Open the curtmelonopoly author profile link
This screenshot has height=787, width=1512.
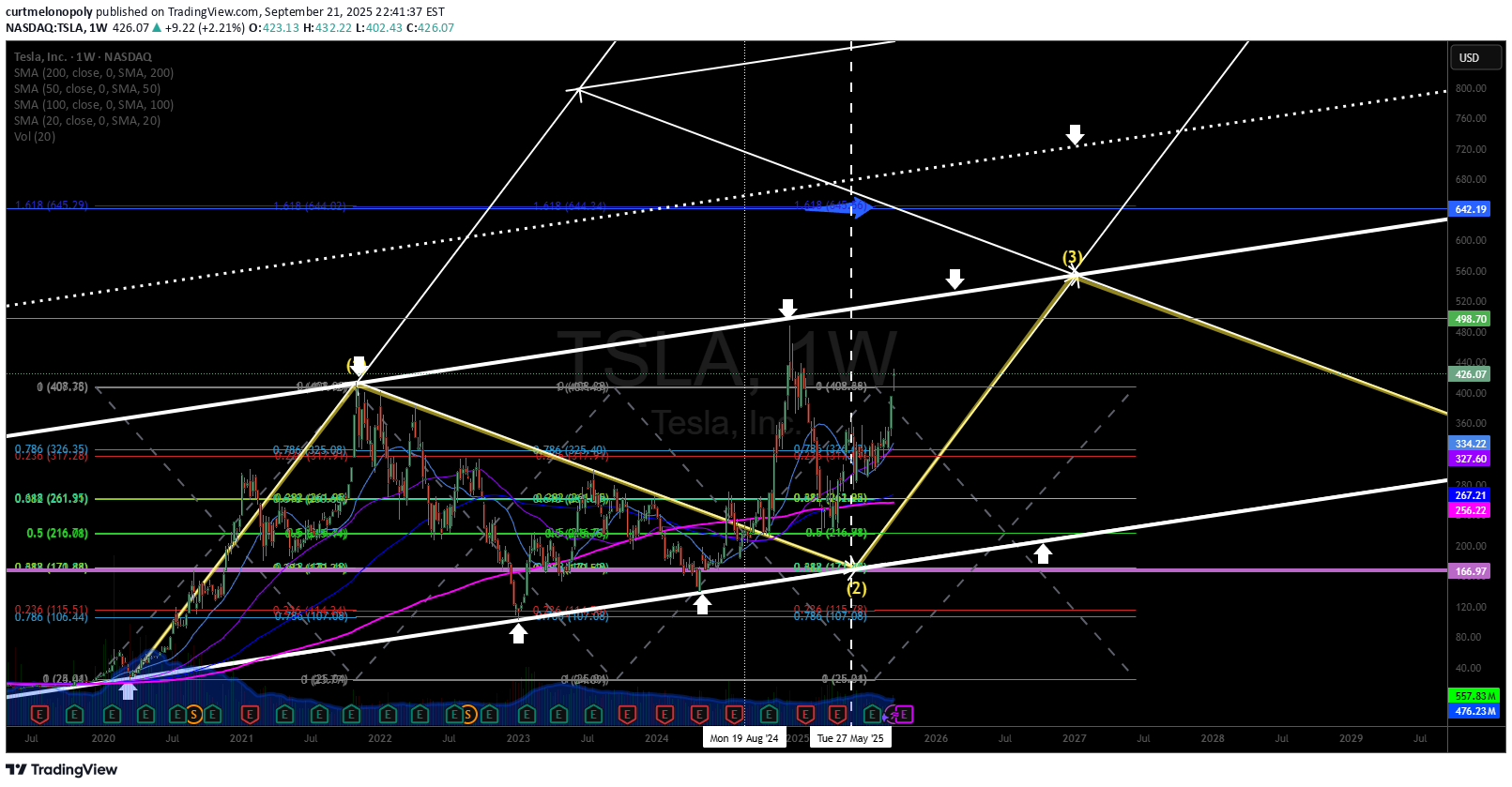(49, 12)
